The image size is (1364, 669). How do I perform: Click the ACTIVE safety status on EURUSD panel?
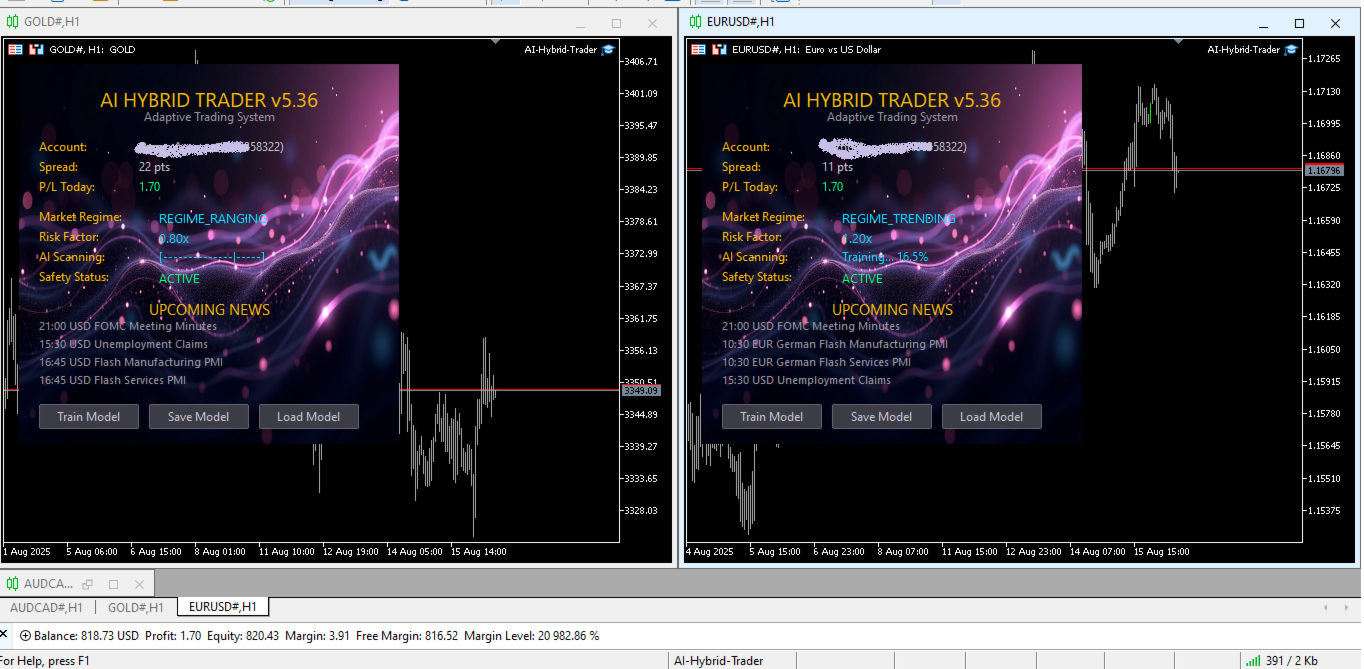point(862,279)
